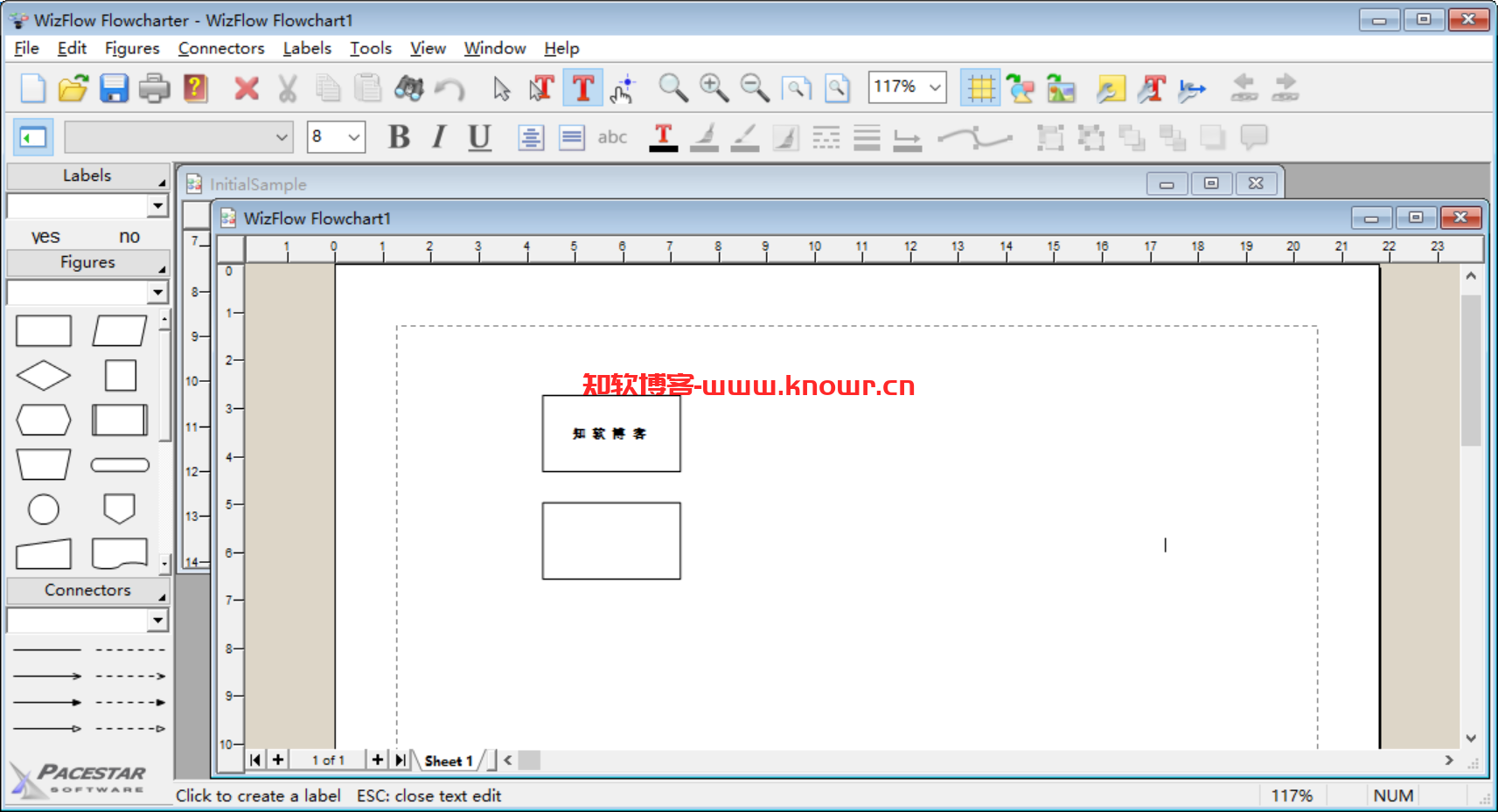
Task: Click the abc text style button
Action: pos(612,137)
